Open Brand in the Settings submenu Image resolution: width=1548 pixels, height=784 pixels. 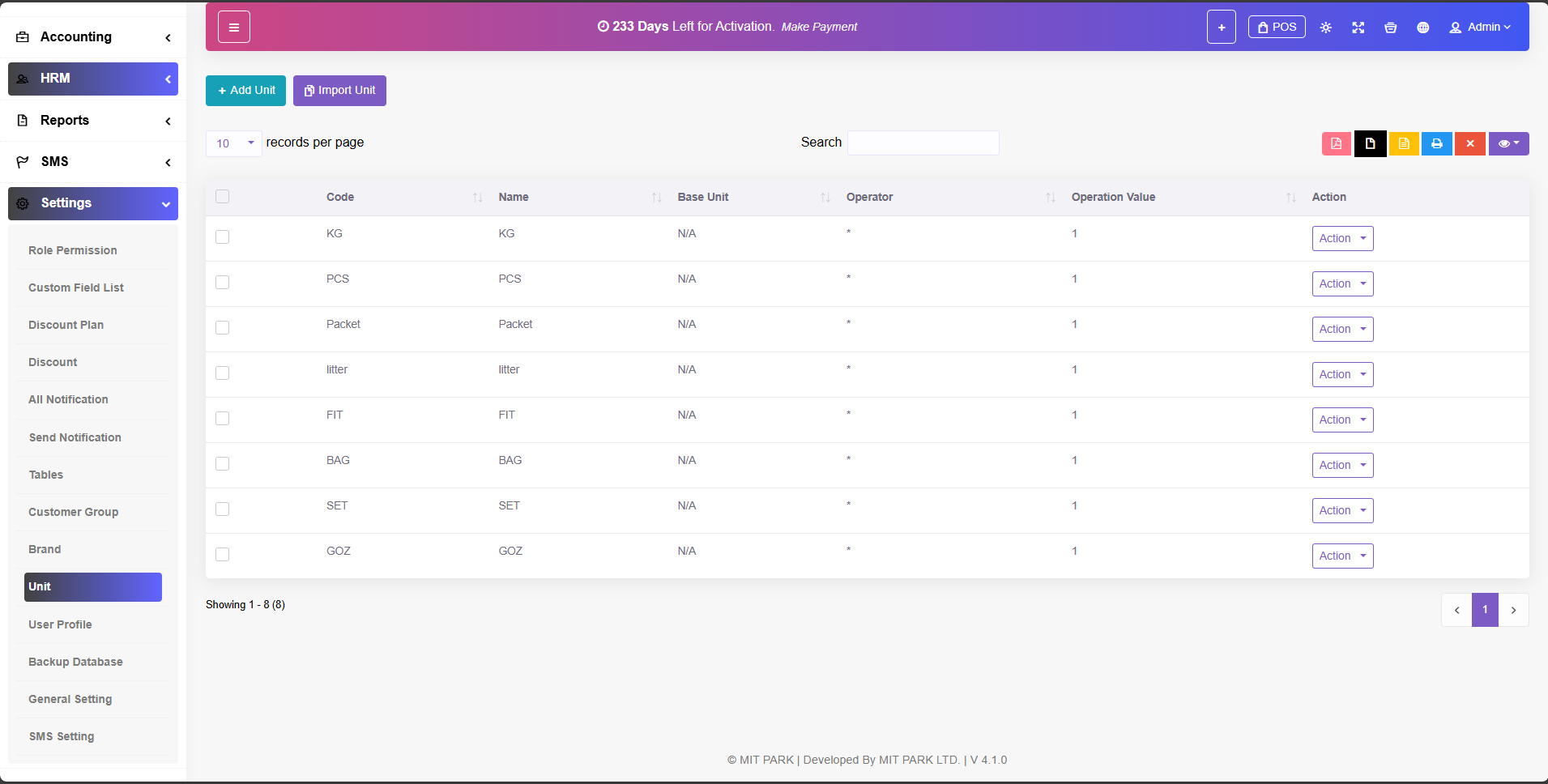(45, 549)
